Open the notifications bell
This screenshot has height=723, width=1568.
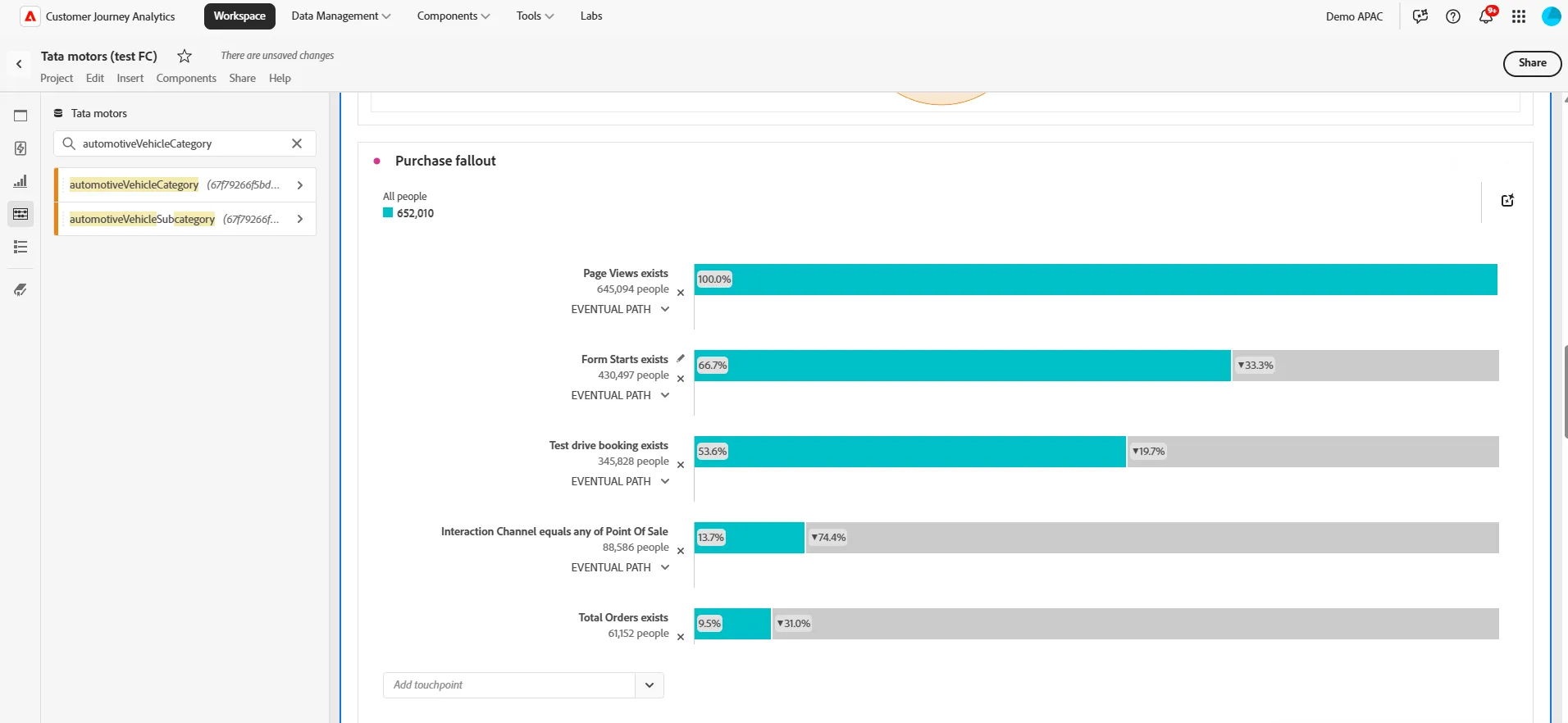tap(1486, 16)
